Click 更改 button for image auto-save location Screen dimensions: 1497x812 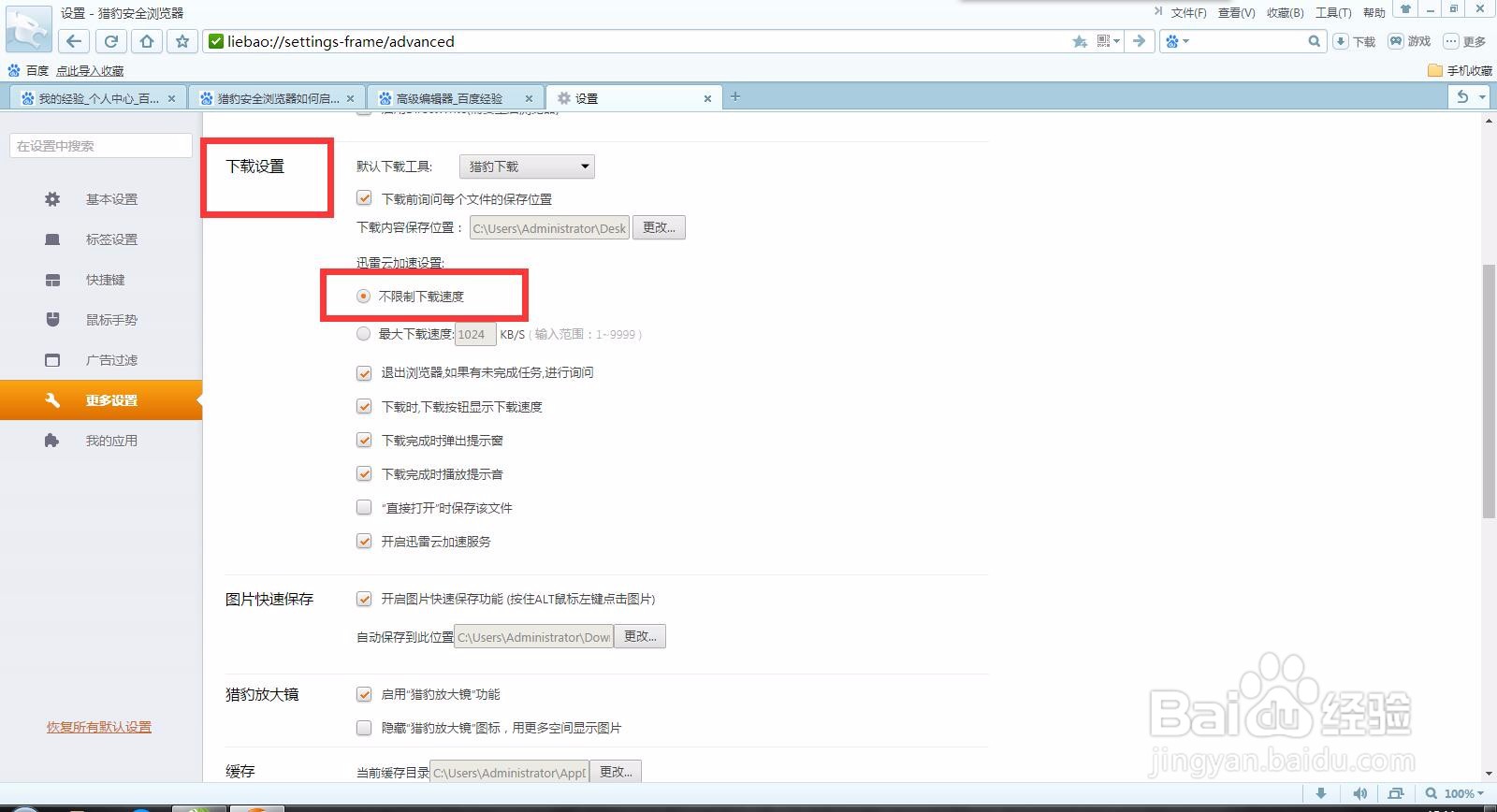[640, 636]
